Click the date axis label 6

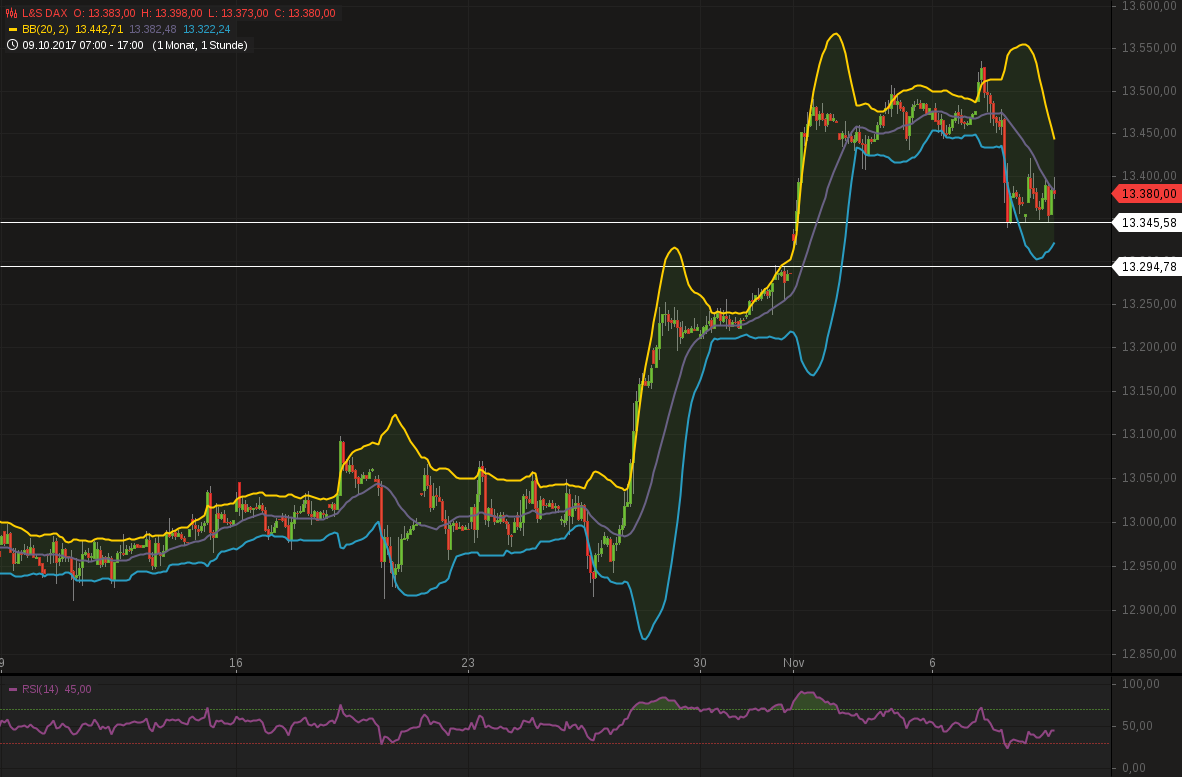coord(932,663)
